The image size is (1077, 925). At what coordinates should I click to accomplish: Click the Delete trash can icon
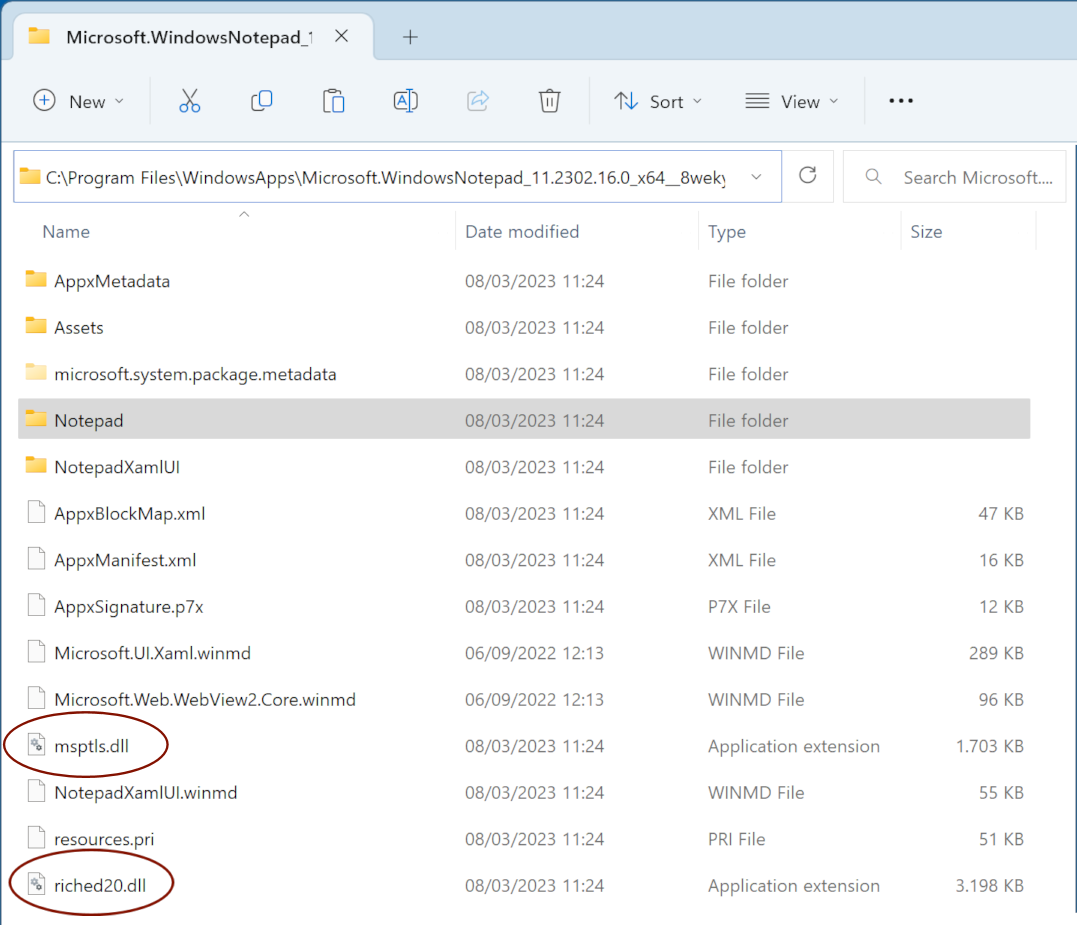pos(549,101)
